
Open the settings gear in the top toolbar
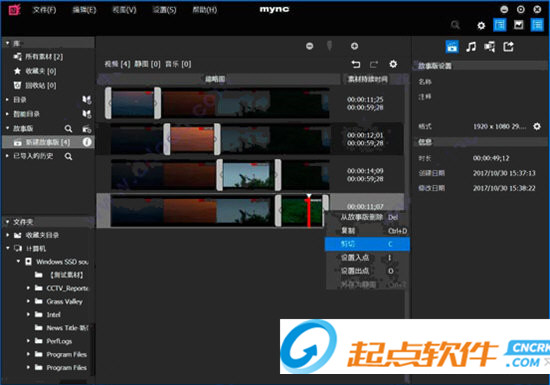tap(481, 25)
